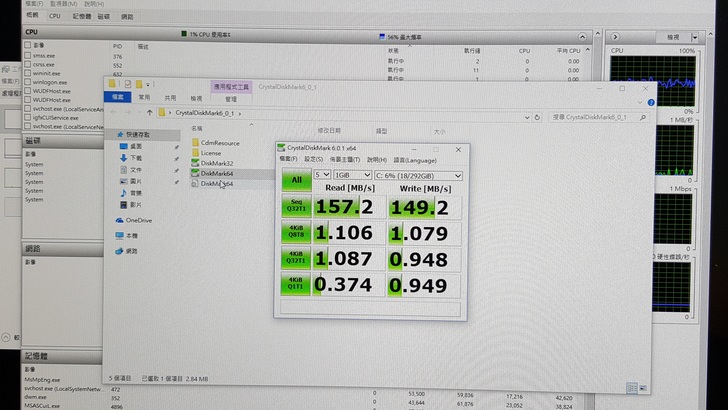Viewport: 728px width, 410px height.
Task: Open OneDrive in the navigation pane
Action: [138, 220]
